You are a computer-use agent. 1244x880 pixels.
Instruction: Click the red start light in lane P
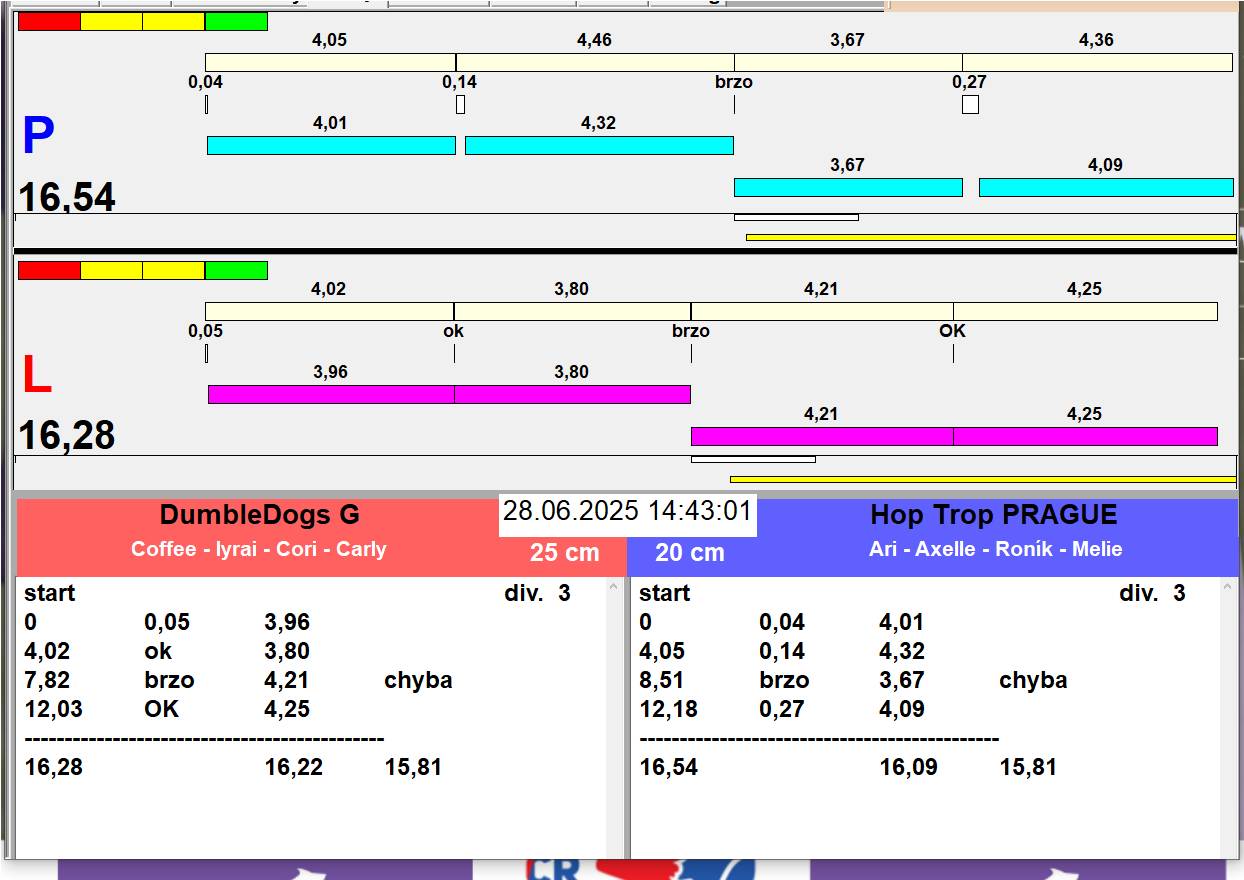[x=49, y=21]
